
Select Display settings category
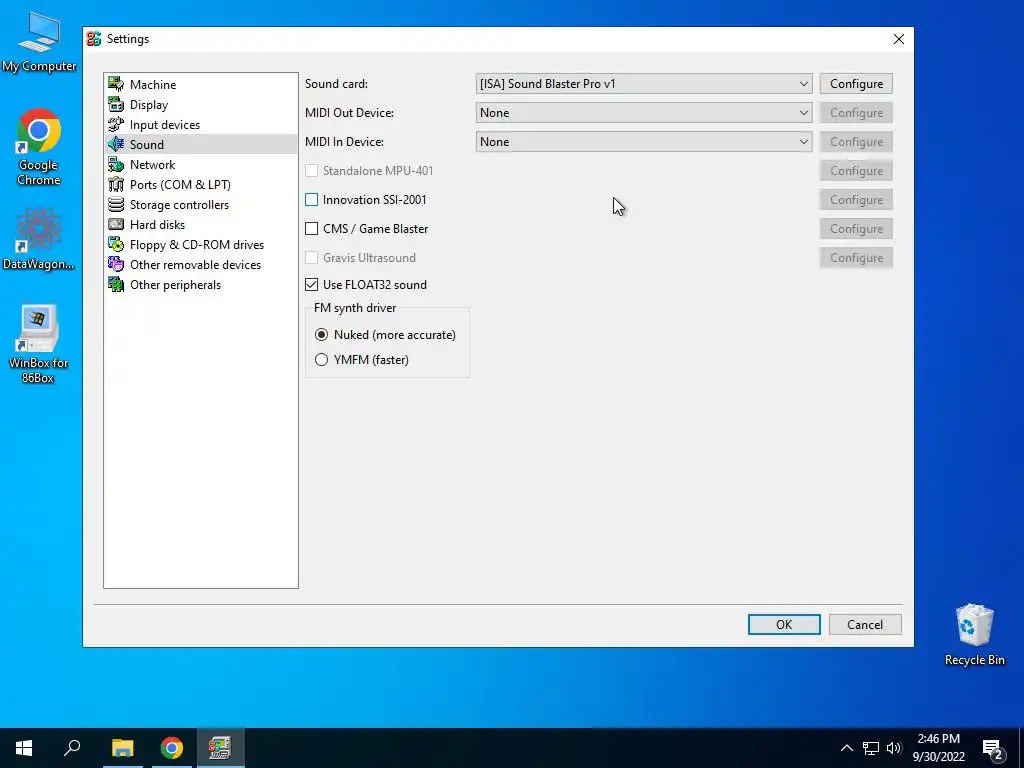coord(200,104)
